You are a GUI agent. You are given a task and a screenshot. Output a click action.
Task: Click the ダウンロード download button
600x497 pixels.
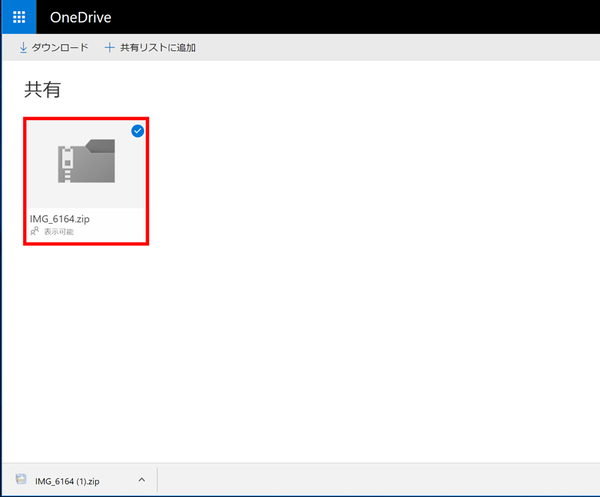(54, 47)
